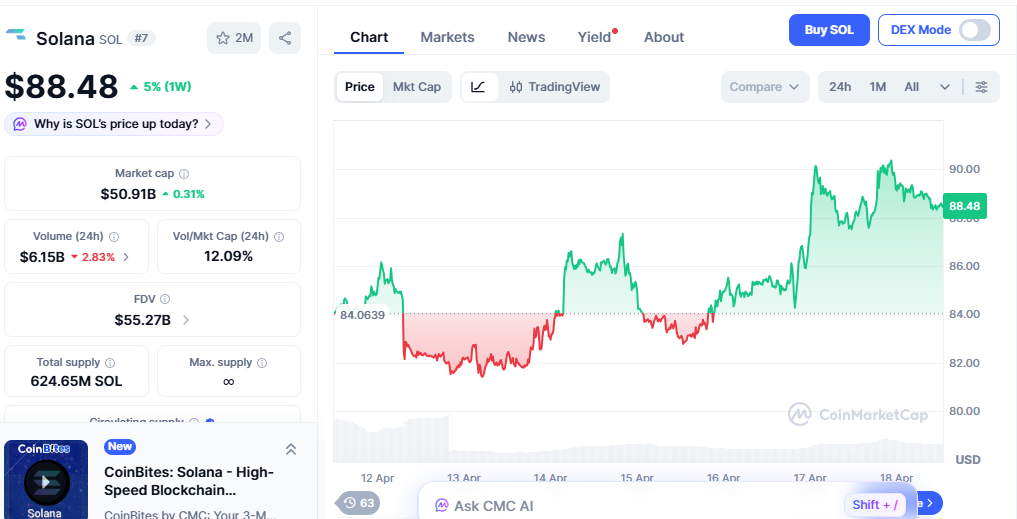Open chart settings sliders icon
This screenshot has width=1017, height=519.
click(x=981, y=87)
